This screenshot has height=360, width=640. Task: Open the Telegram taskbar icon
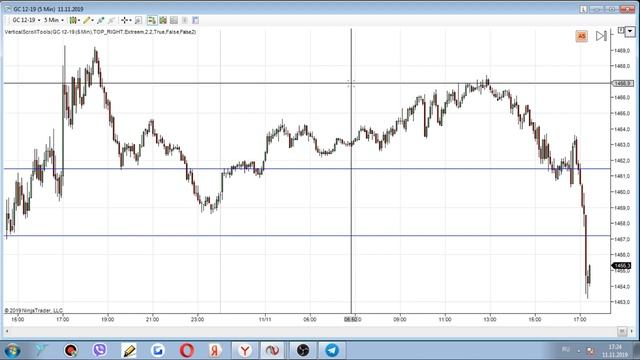tap(332, 350)
